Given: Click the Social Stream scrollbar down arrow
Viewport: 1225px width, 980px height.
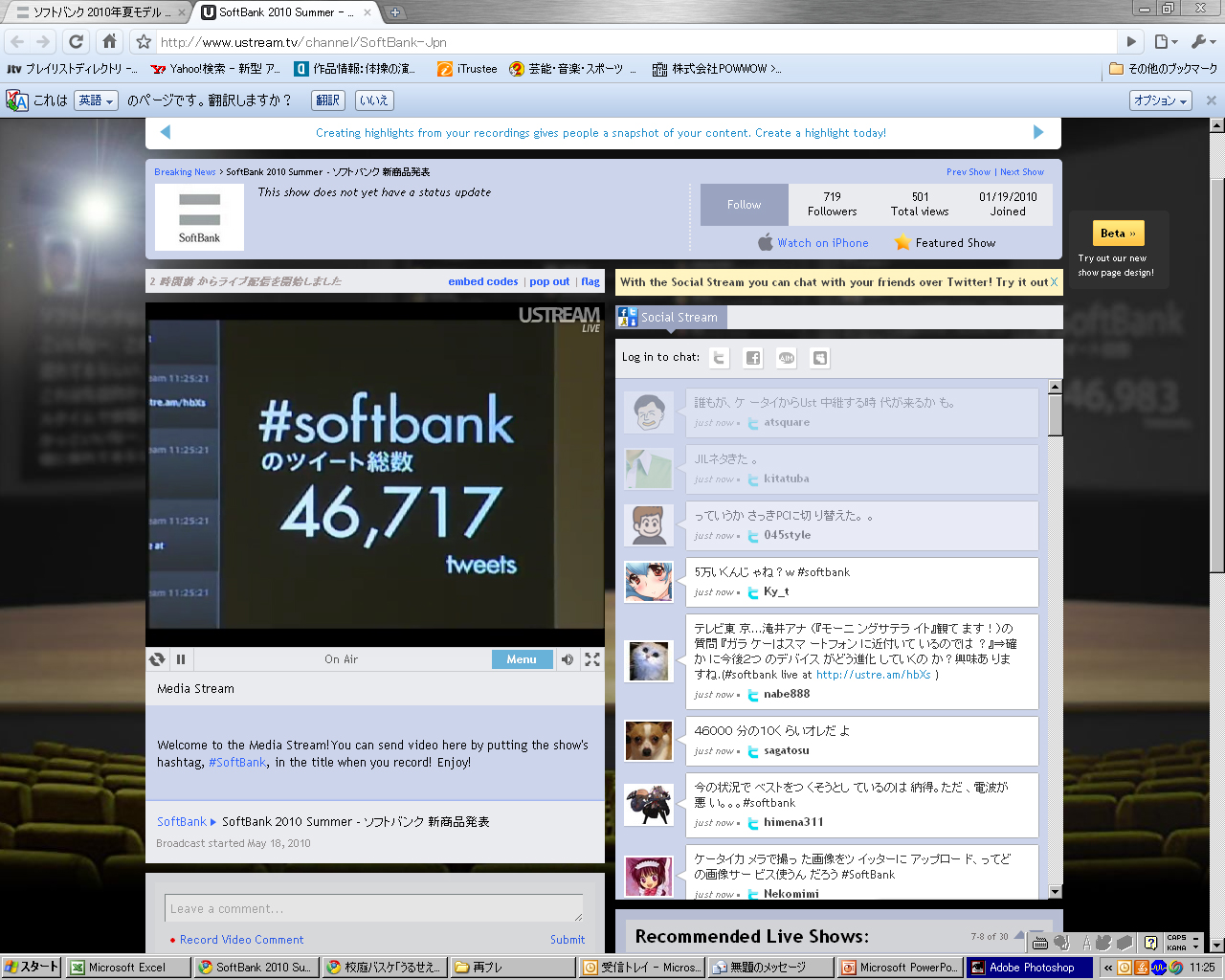Looking at the screenshot, I should pyautogui.click(x=1056, y=892).
